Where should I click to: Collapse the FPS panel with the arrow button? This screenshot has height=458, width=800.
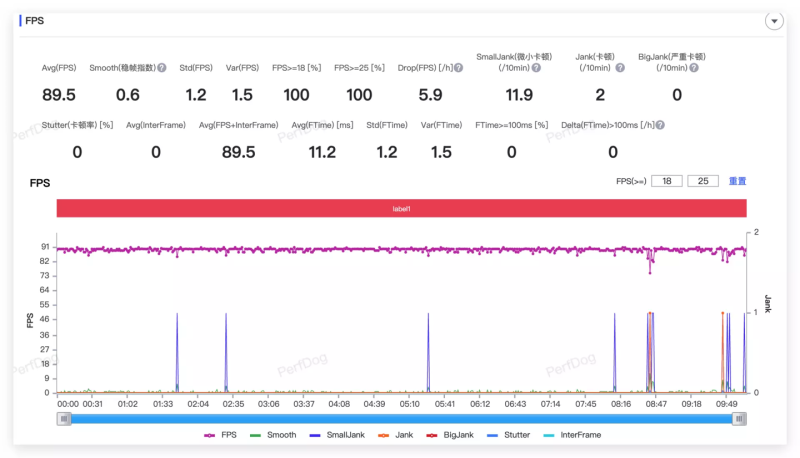coord(773,20)
